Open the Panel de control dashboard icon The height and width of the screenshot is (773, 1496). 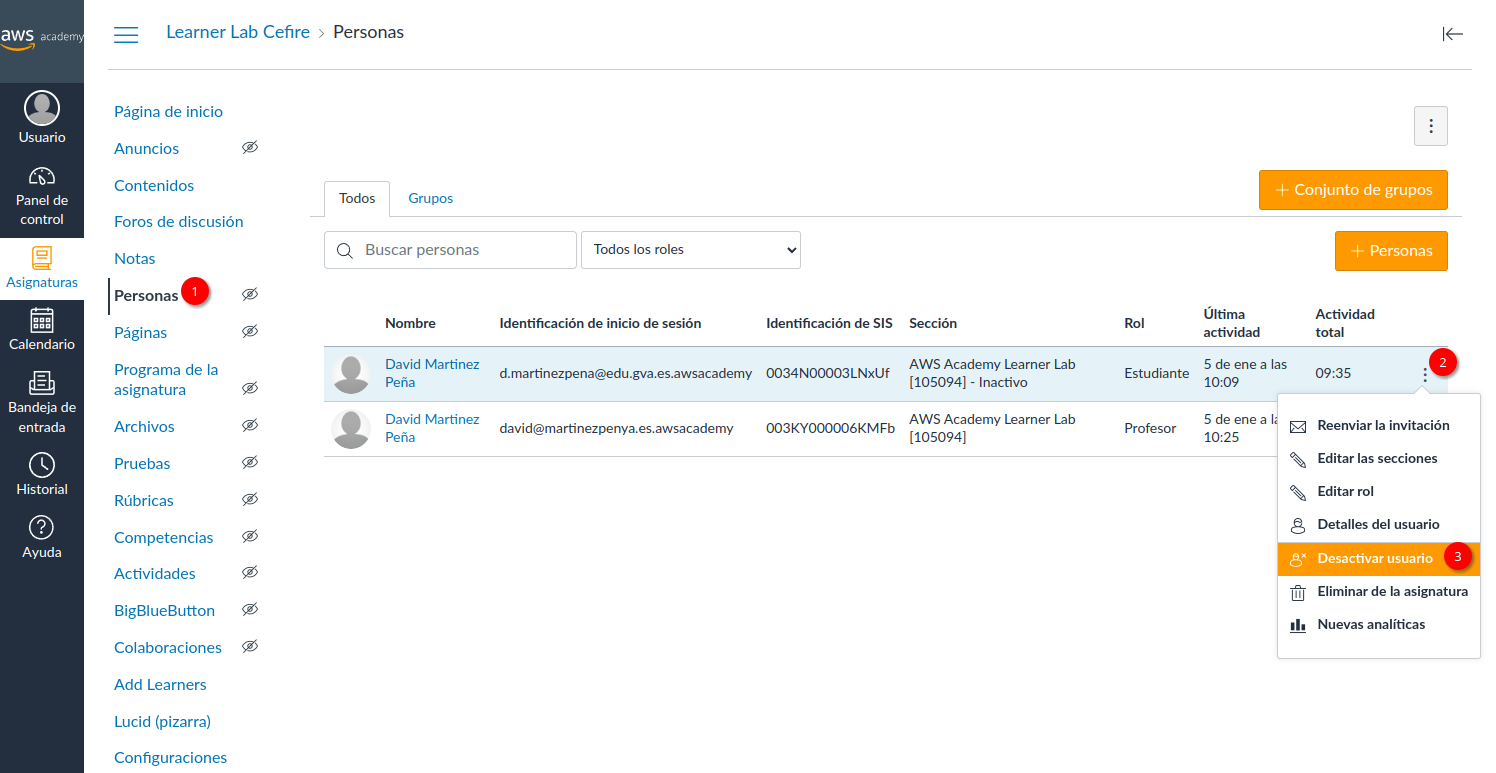click(x=41, y=178)
